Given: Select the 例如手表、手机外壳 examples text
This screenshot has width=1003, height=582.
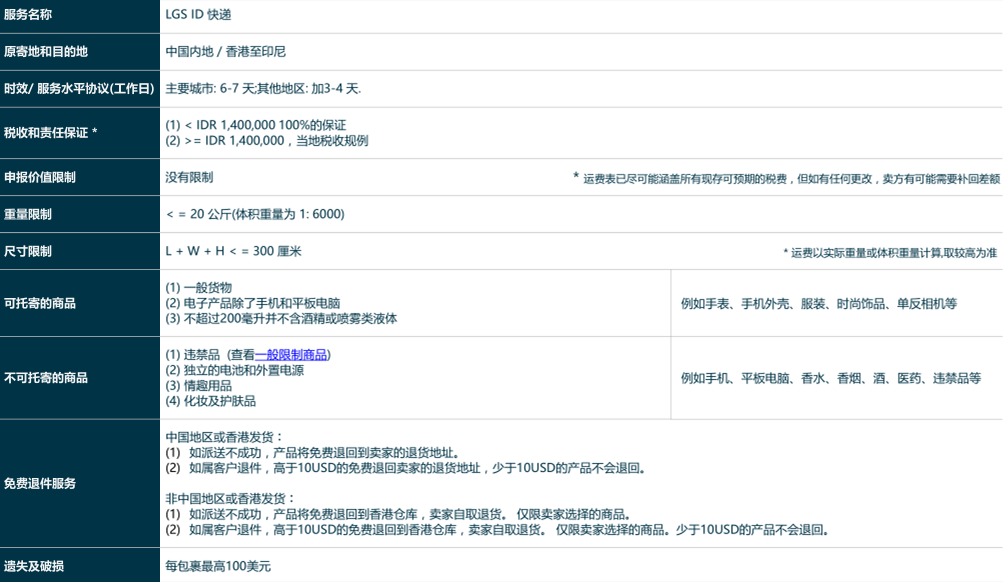Looking at the screenshot, I should (819, 304).
